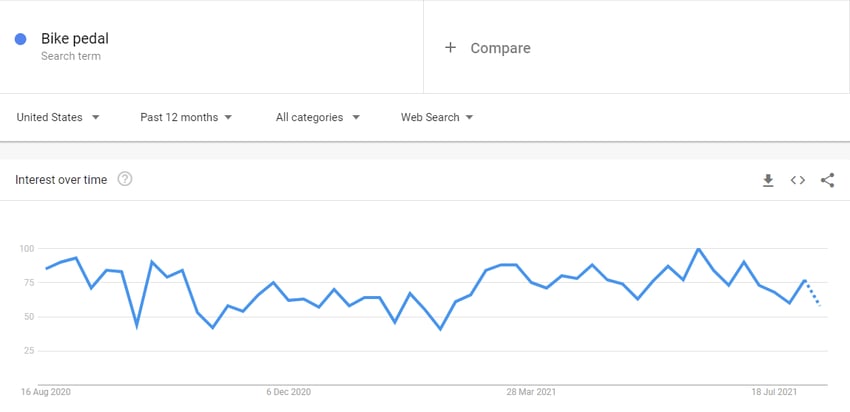Click the 16 Aug 2020 axis label

46,391
